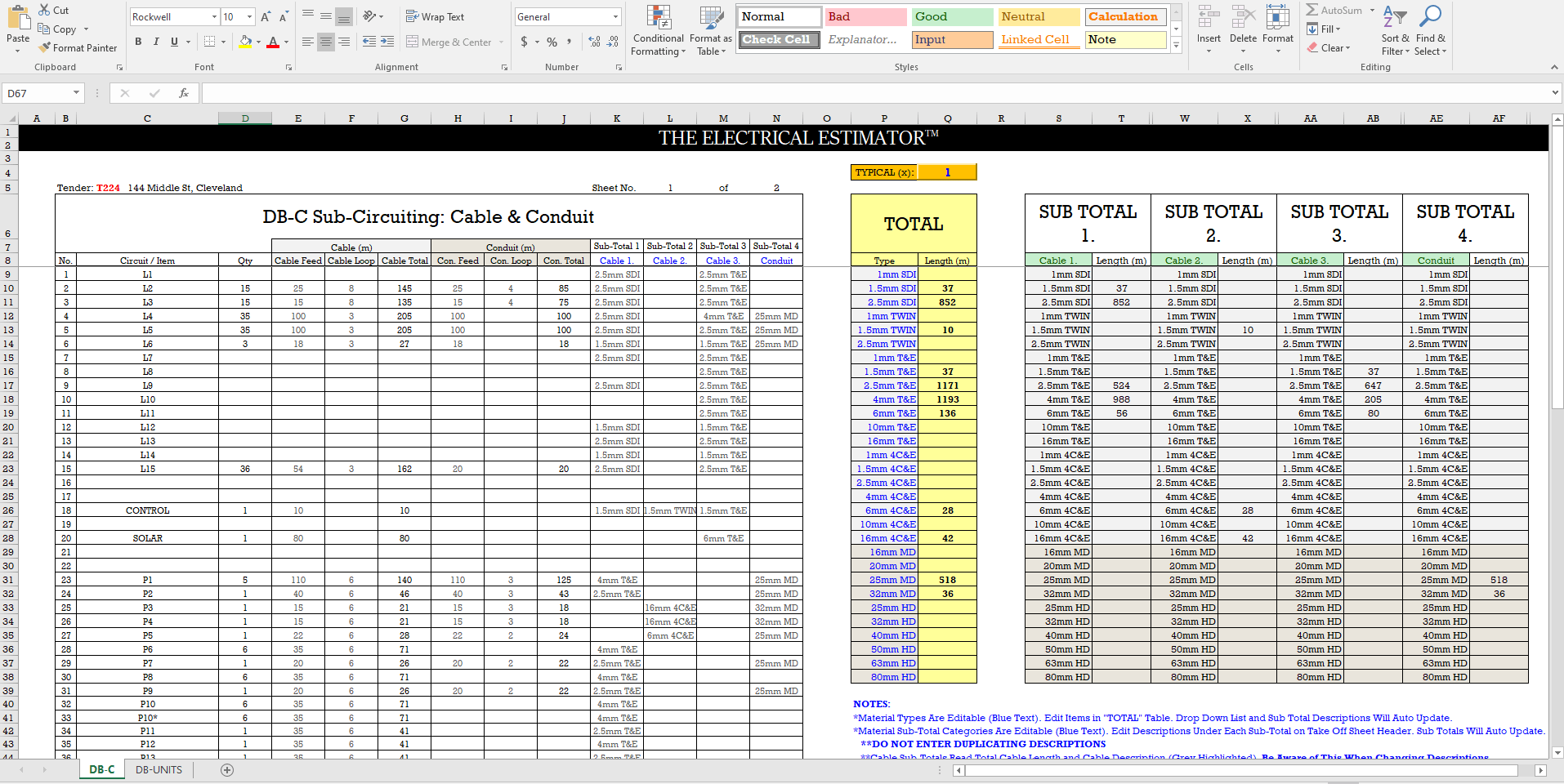Click into the formula bar
Viewport: 1564px width, 784px height.
click(874, 93)
